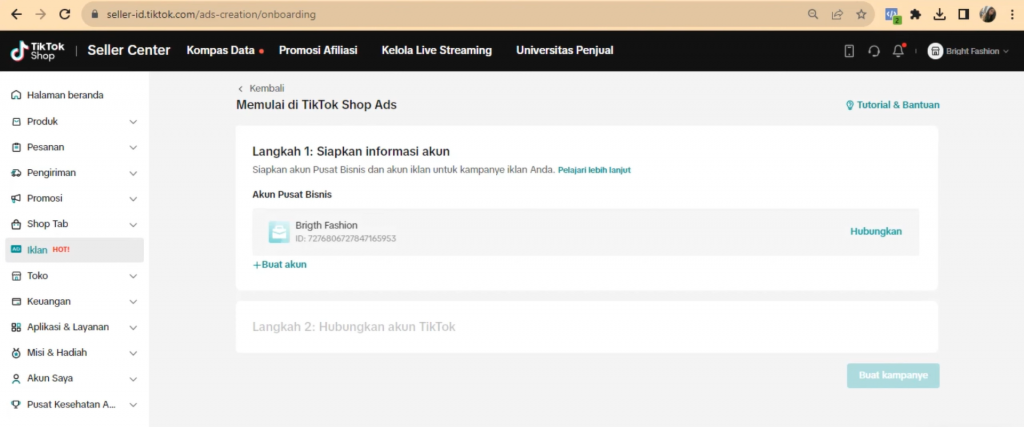Click the notification bell icon
Image resolution: width=1024 pixels, height=427 pixels.
coord(898,51)
